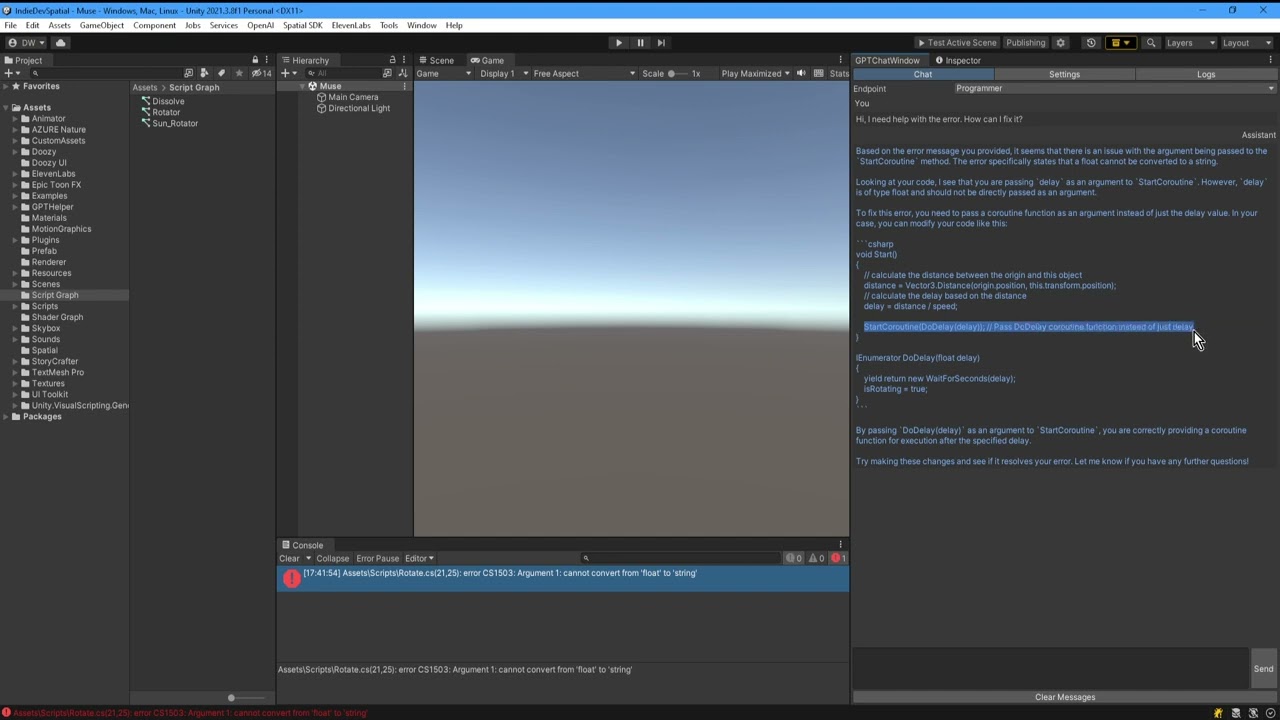
Task: Click the Save search star icon
Action: [238, 73]
